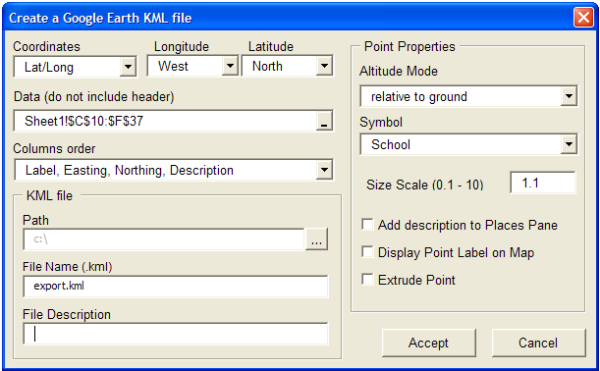Open the Coordinates dropdown showing Lat/Long

pos(75,67)
